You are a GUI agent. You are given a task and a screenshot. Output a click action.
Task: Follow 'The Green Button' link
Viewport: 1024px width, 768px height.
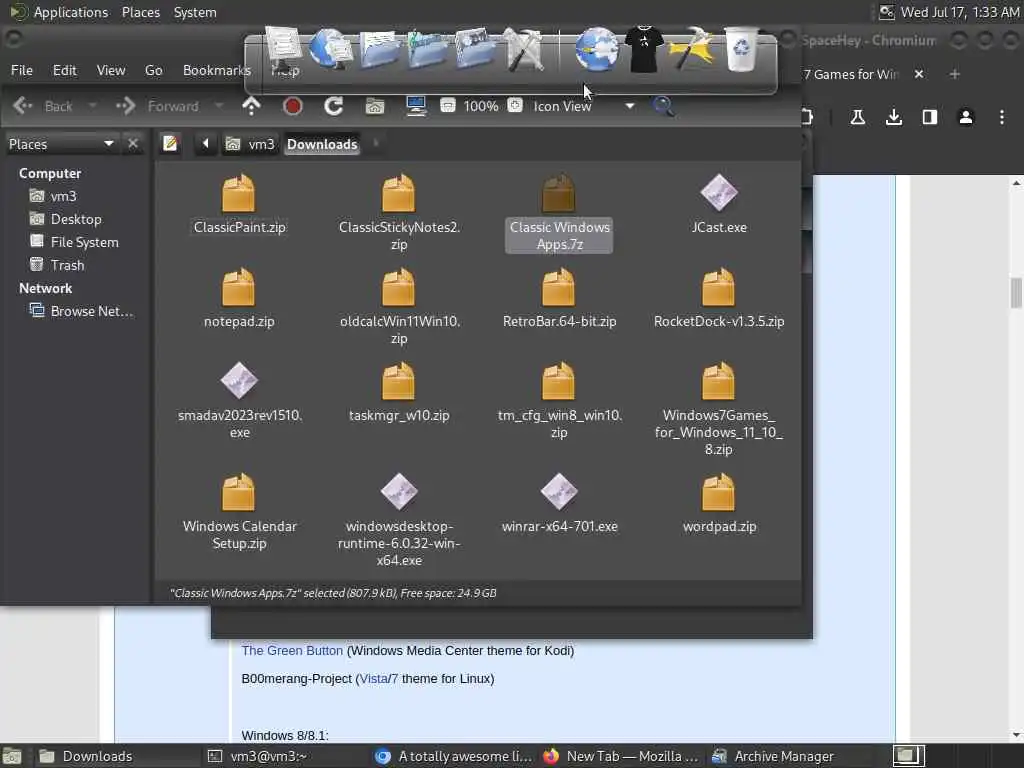[x=292, y=650]
